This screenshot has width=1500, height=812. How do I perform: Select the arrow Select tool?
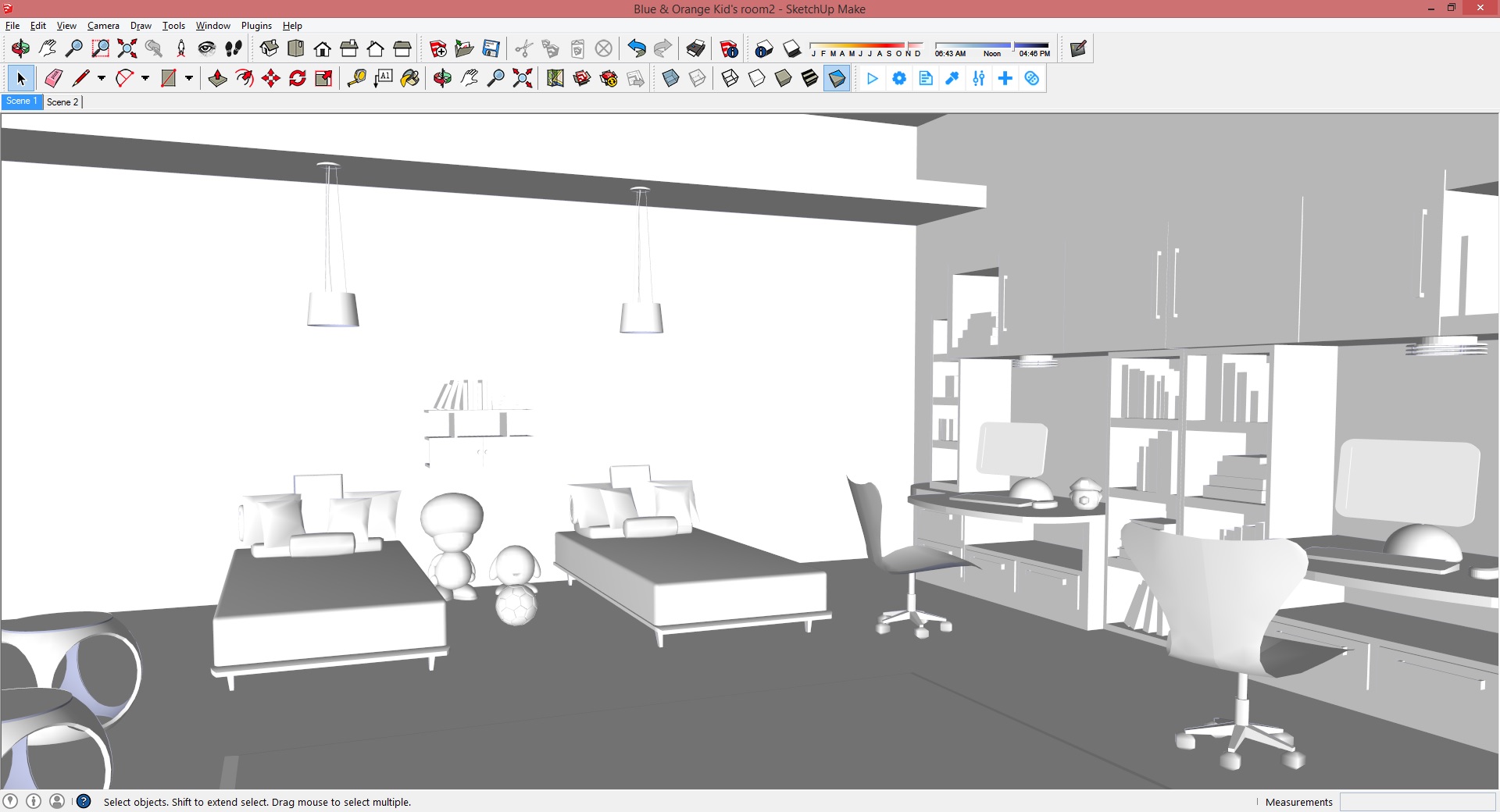coord(21,78)
